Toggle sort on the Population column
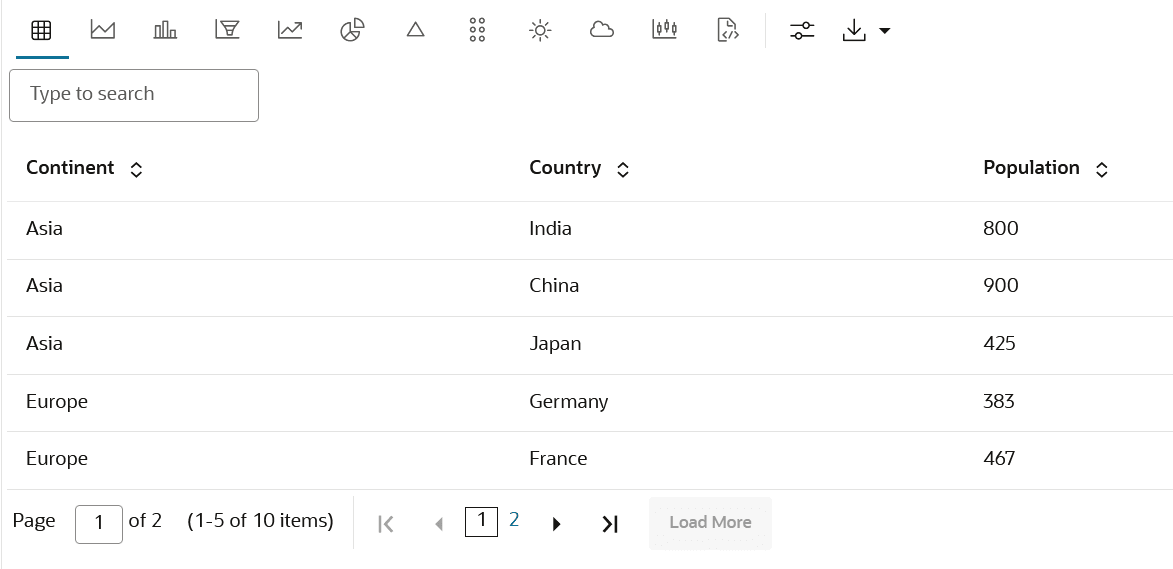The image size is (1173, 569). pyautogui.click(x=1102, y=170)
